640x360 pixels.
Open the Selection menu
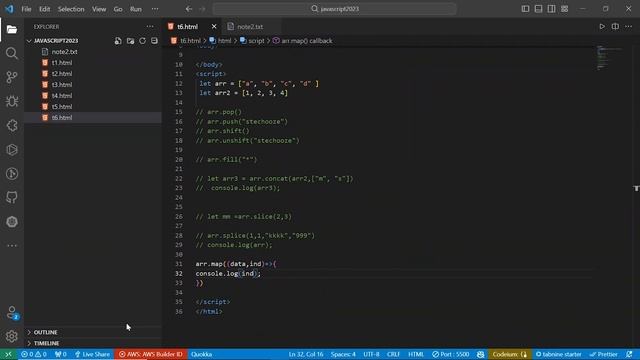(71, 9)
